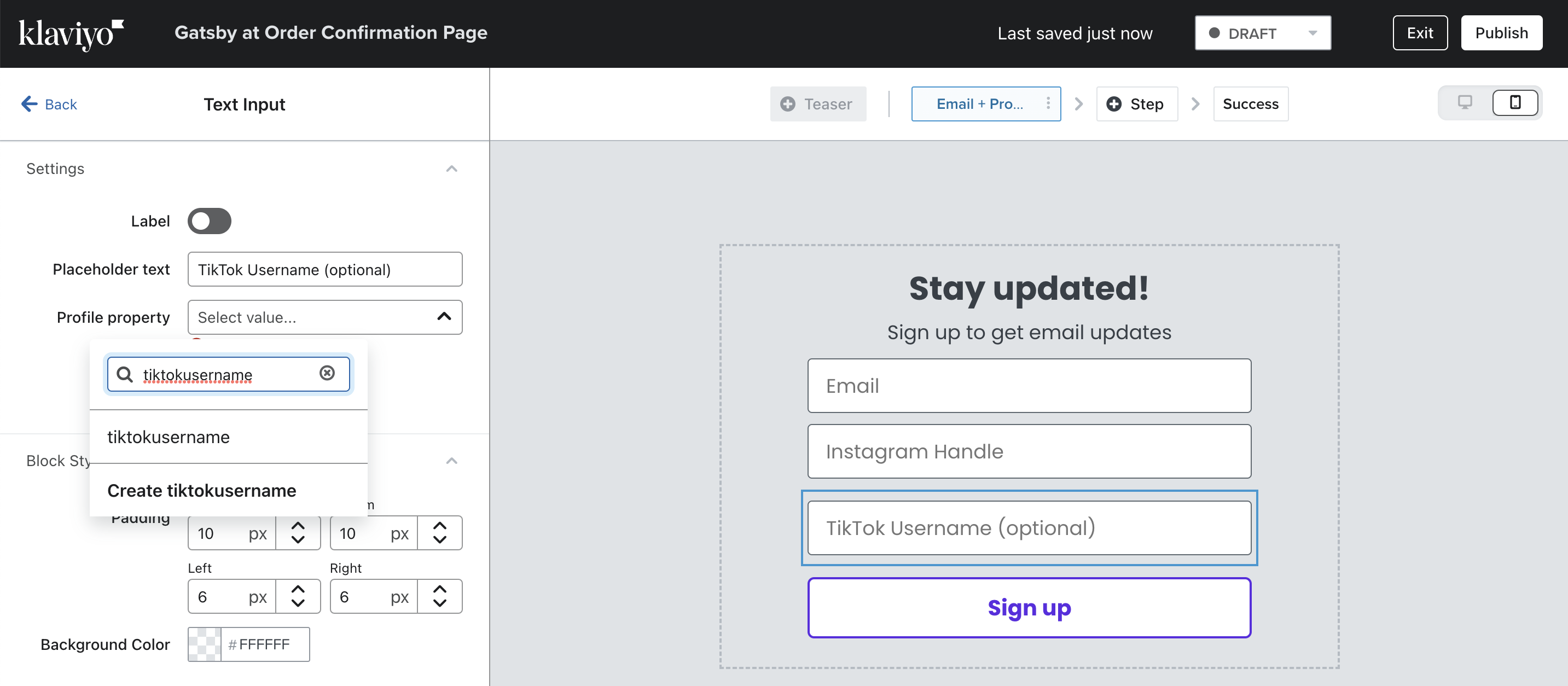Viewport: 1568px width, 686px height.
Task: Clear the tiktokusername search field
Action: point(327,373)
